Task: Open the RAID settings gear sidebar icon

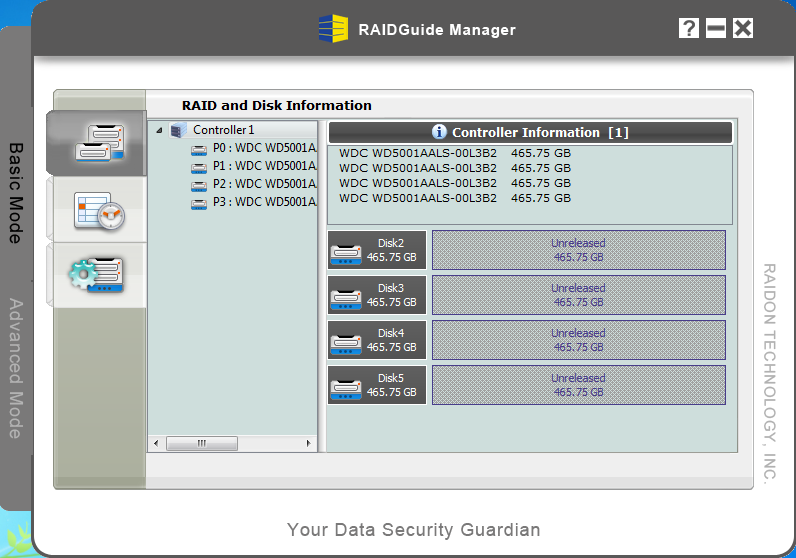Action: coord(96,275)
